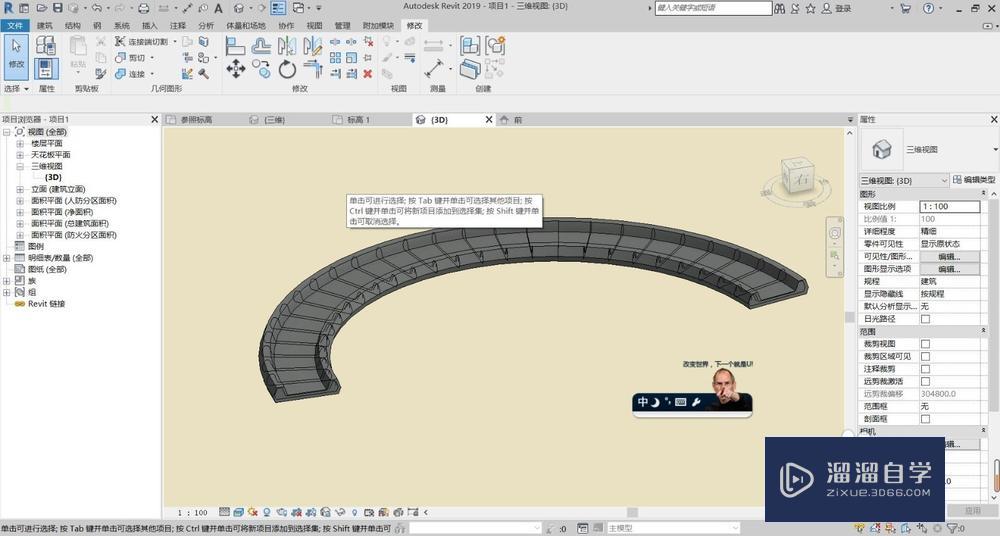This screenshot has height=536, width=1000.
Task: Click the Create Assembly tool
Action: point(470,45)
